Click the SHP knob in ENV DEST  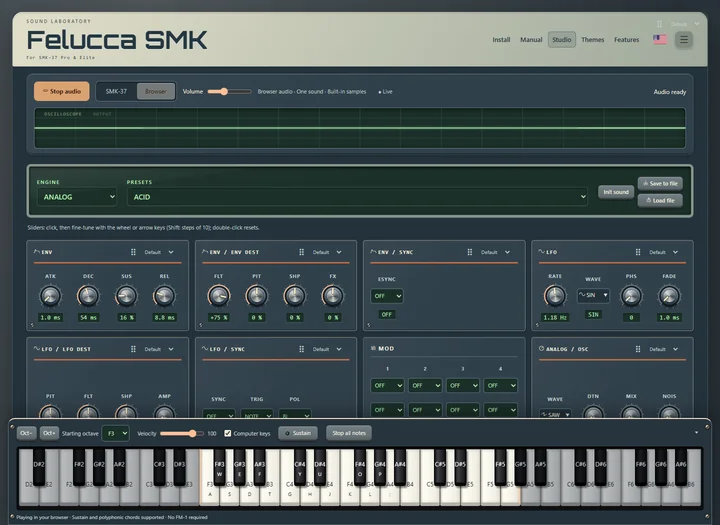point(294,296)
